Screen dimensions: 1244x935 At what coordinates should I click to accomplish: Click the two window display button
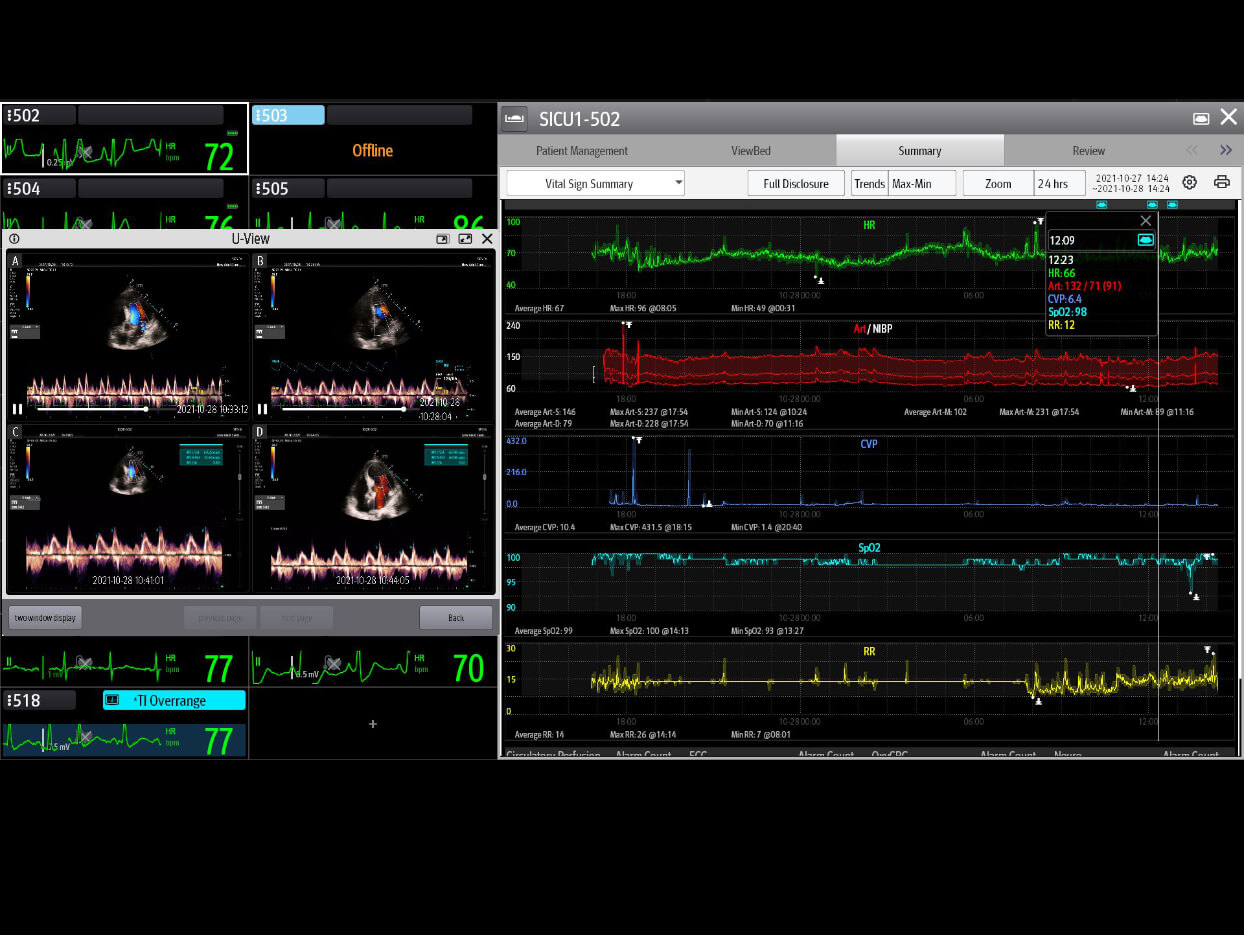(45, 618)
